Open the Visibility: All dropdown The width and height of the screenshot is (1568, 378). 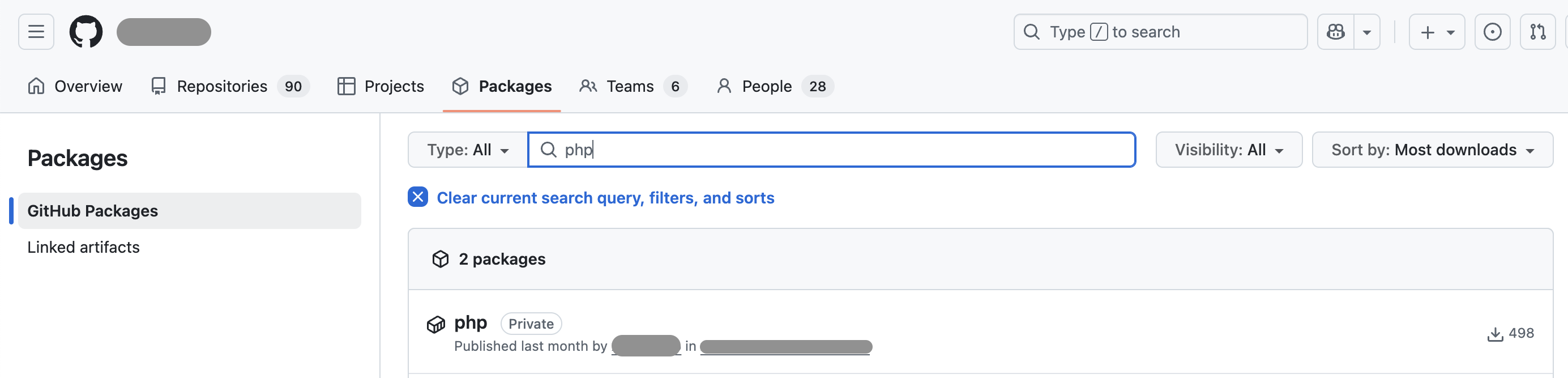point(1228,150)
